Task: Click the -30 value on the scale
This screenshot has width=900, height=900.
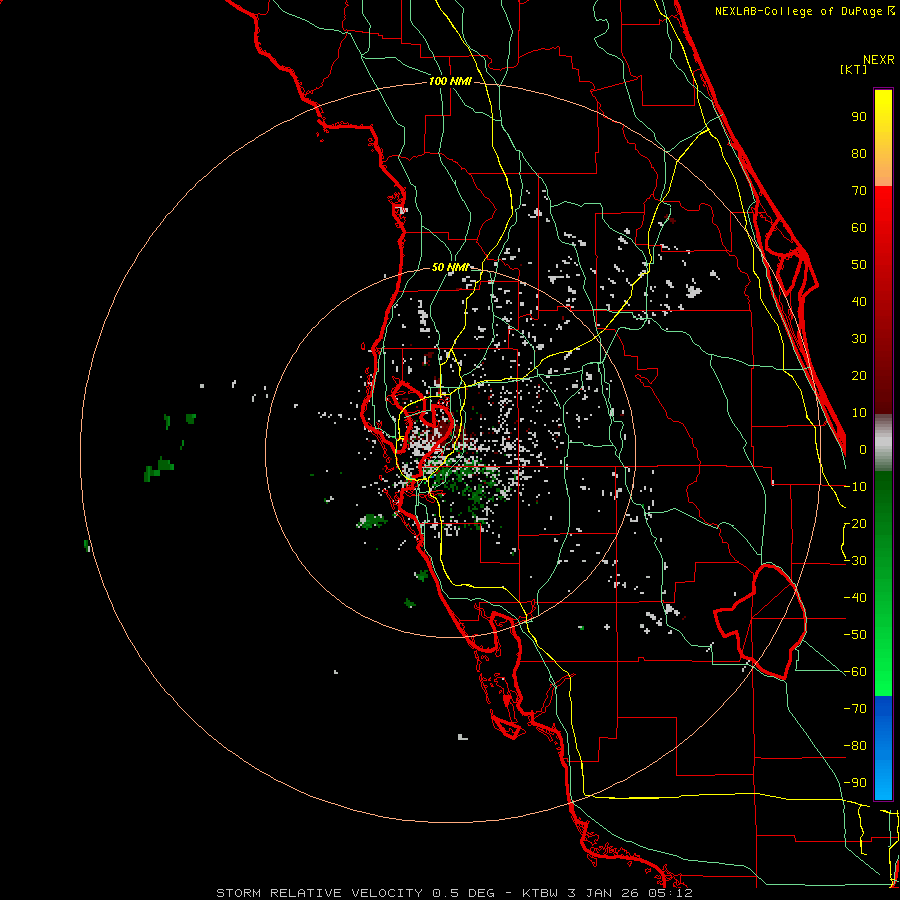Action: (x=855, y=561)
